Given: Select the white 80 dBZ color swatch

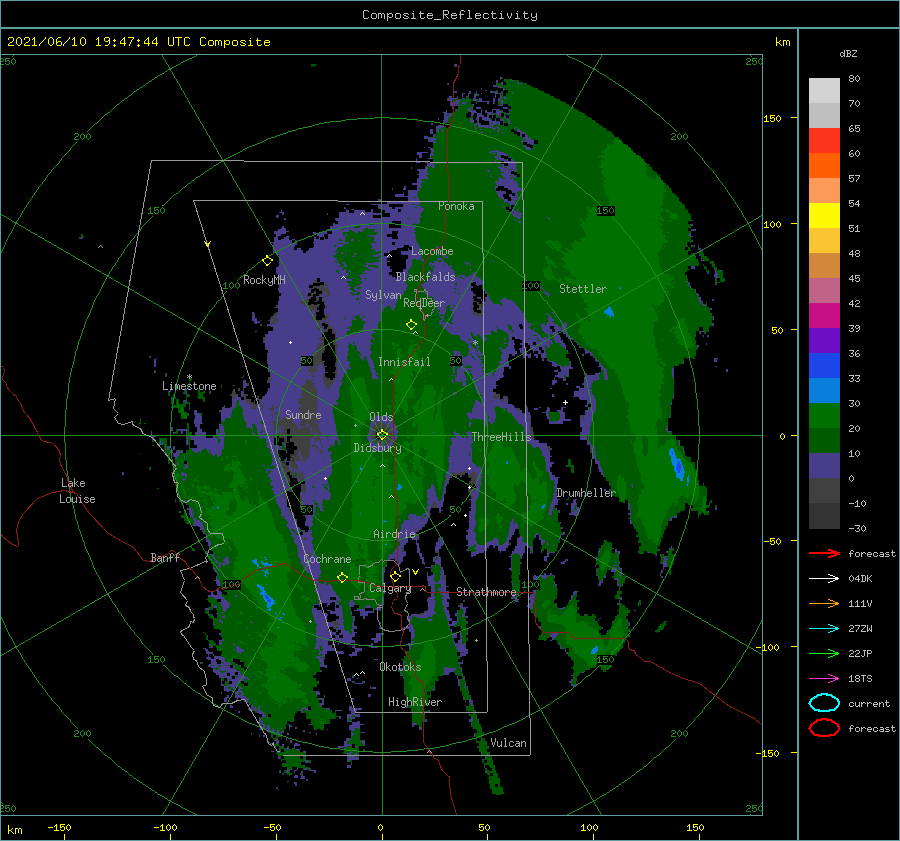Looking at the screenshot, I should [824, 90].
